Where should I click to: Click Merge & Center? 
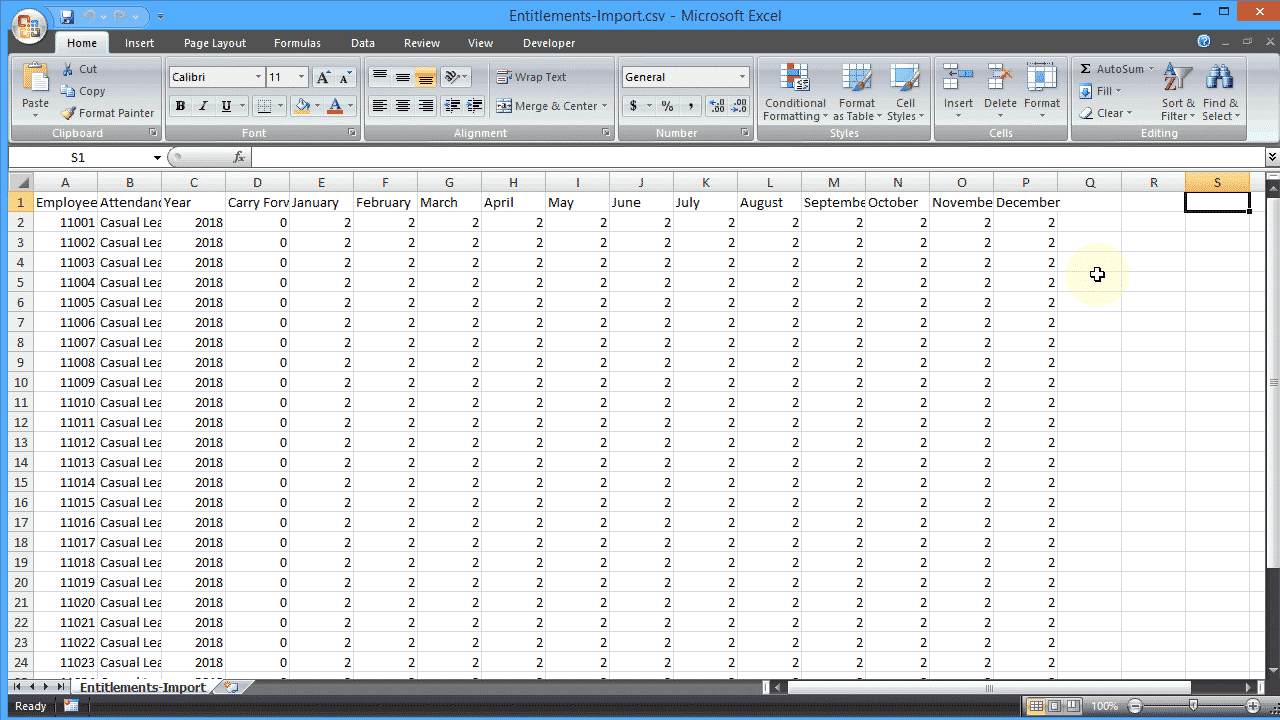pyautogui.click(x=551, y=106)
